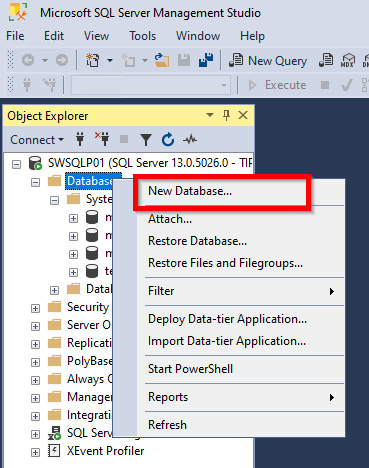Click the New Query toolbar button
The image size is (369, 468).
268,61
